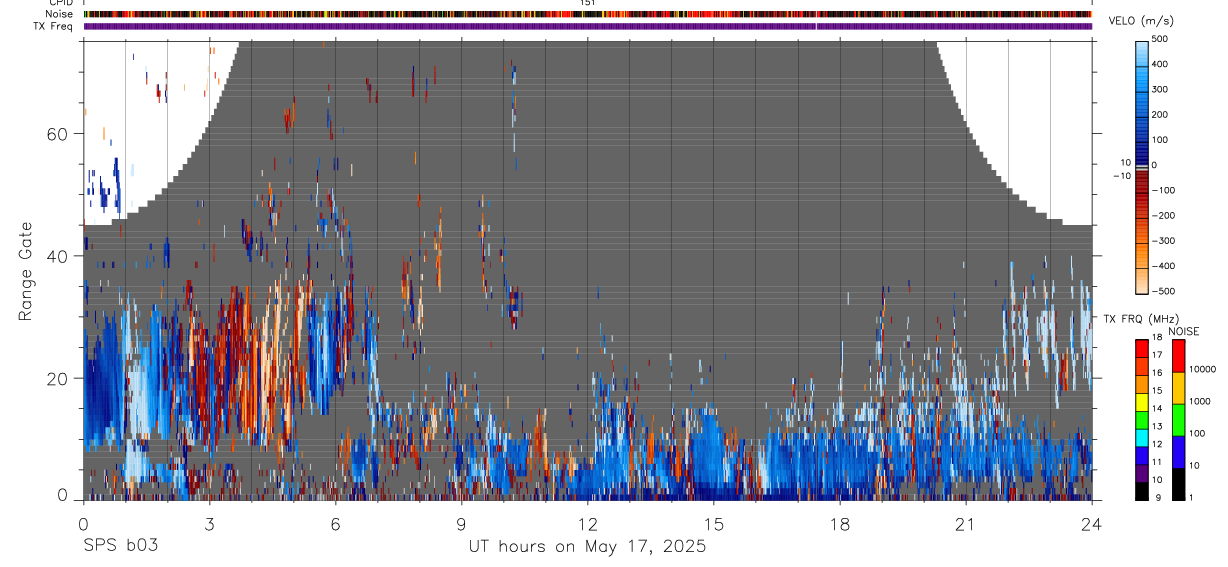This screenshot has width=1228, height=567.
Task: Click the multicolored Noise strip above the plot
Action: tap(588, 14)
